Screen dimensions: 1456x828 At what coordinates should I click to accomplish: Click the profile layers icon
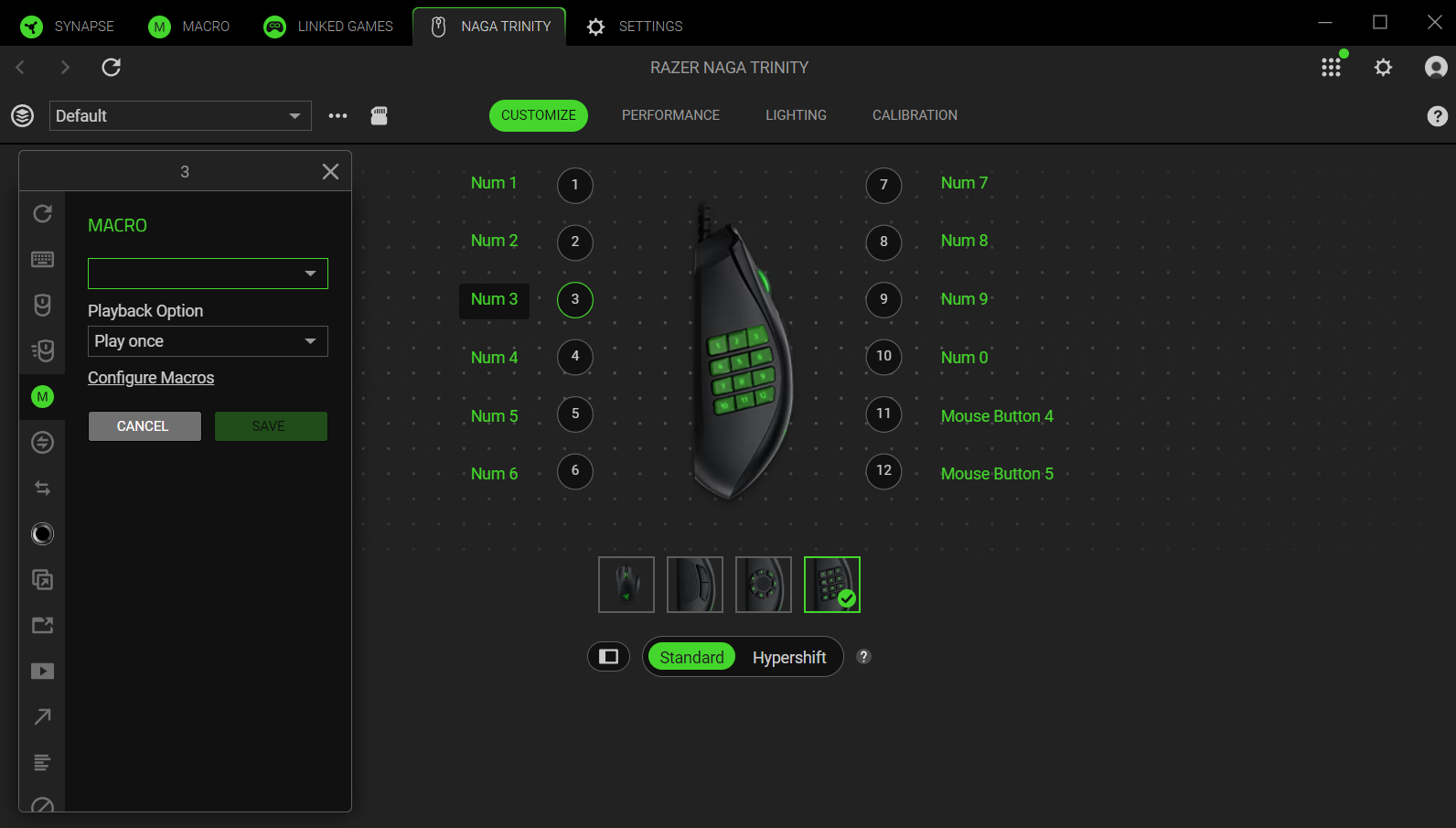click(23, 116)
